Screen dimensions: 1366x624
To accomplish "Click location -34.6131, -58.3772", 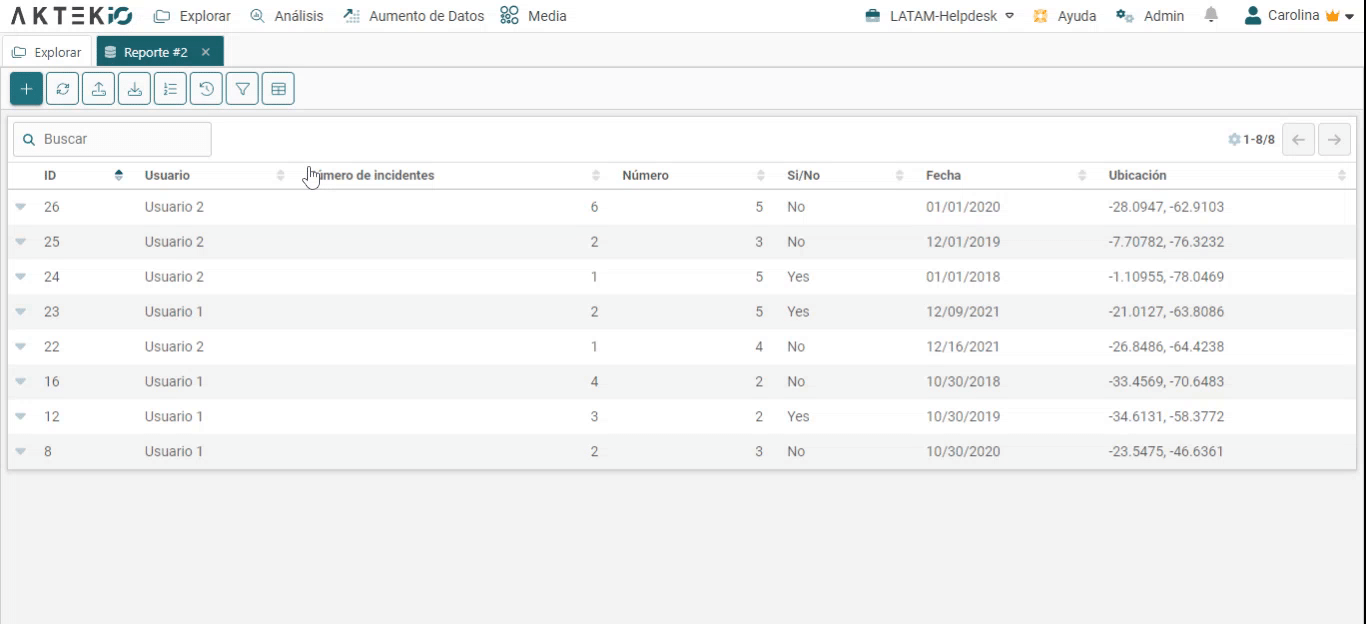I will click(1166, 417).
